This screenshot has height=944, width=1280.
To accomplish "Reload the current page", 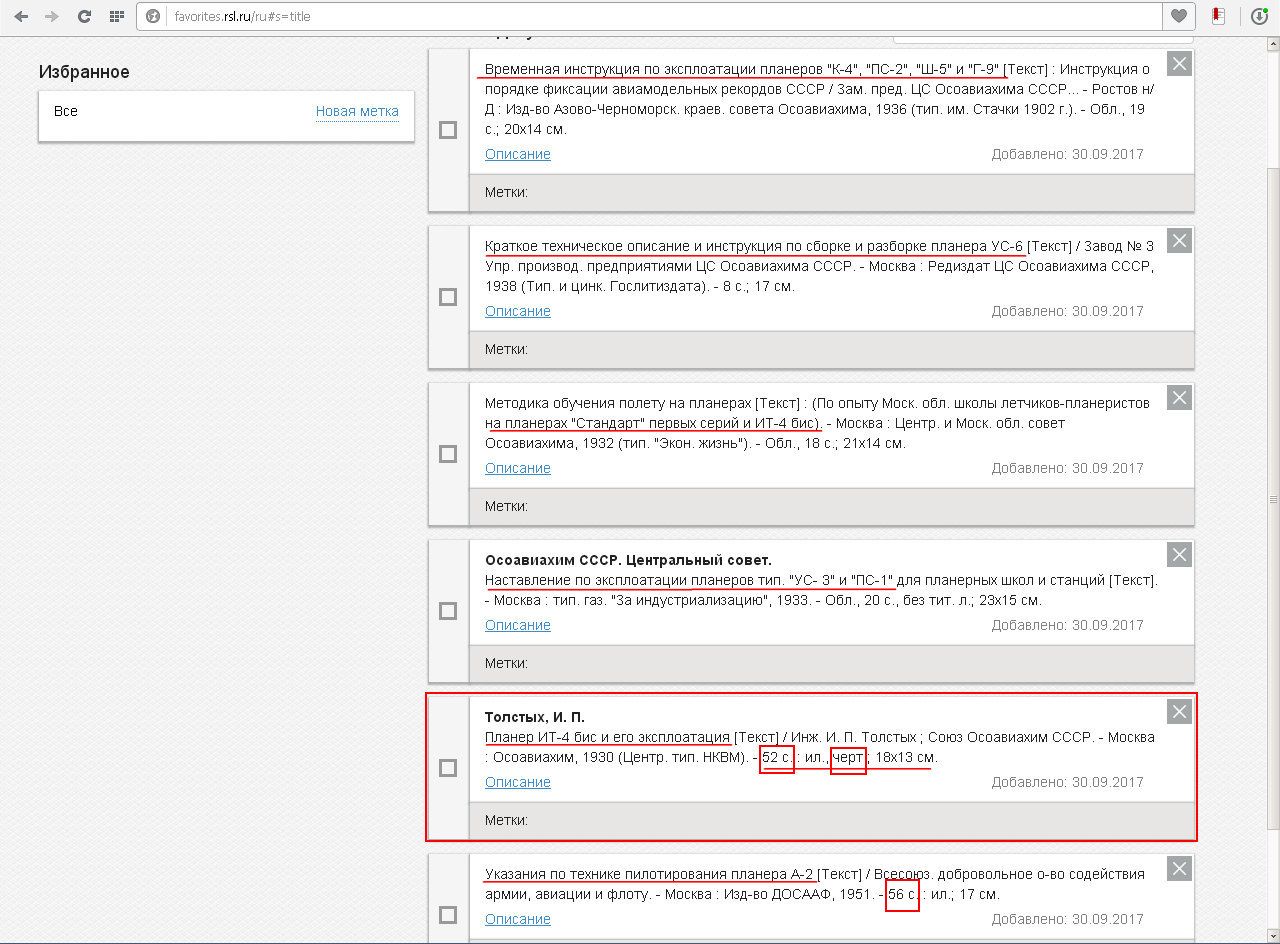I will [x=84, y=16].
